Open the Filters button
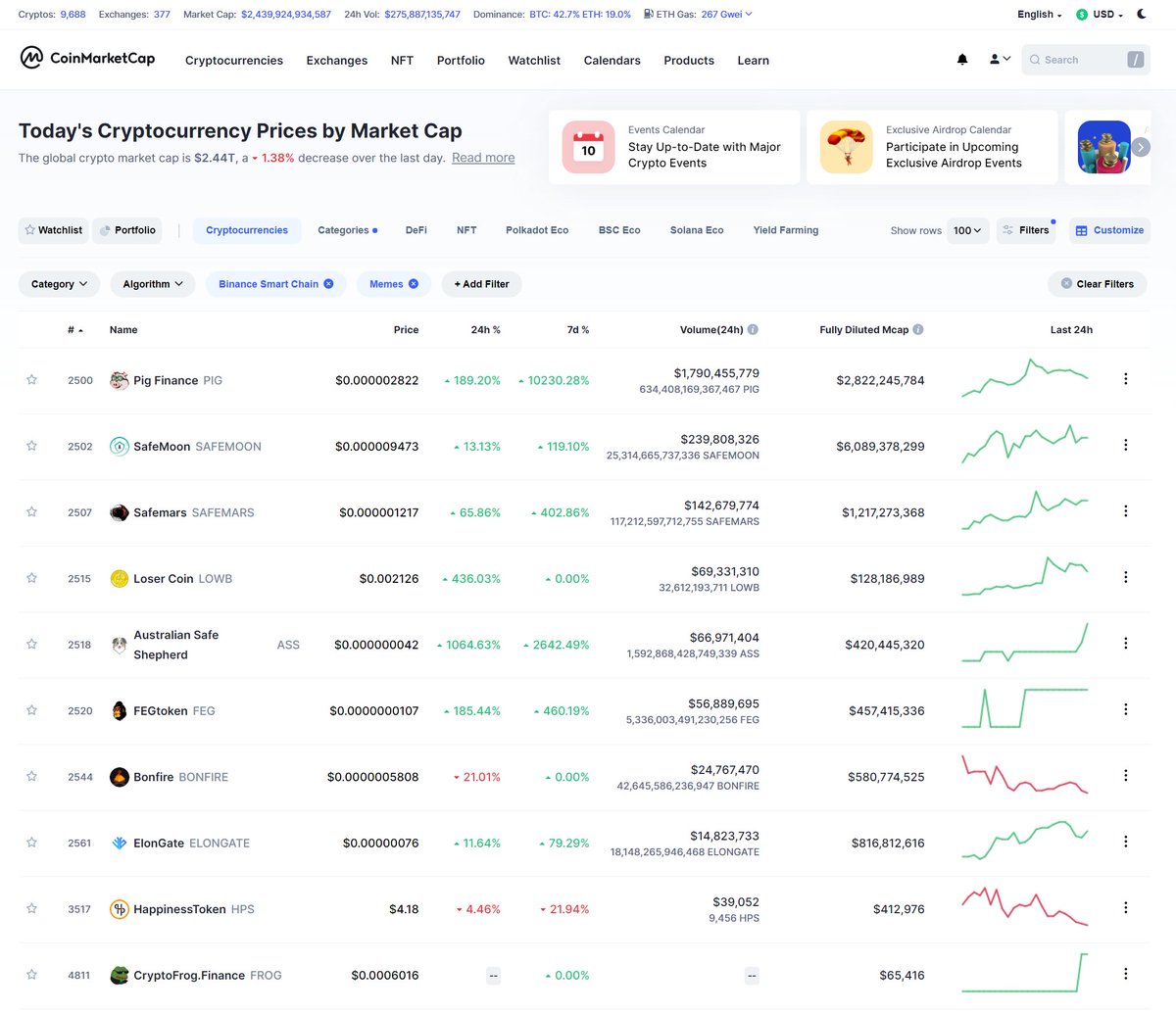1176x1013 pixels. (1026, 230)
